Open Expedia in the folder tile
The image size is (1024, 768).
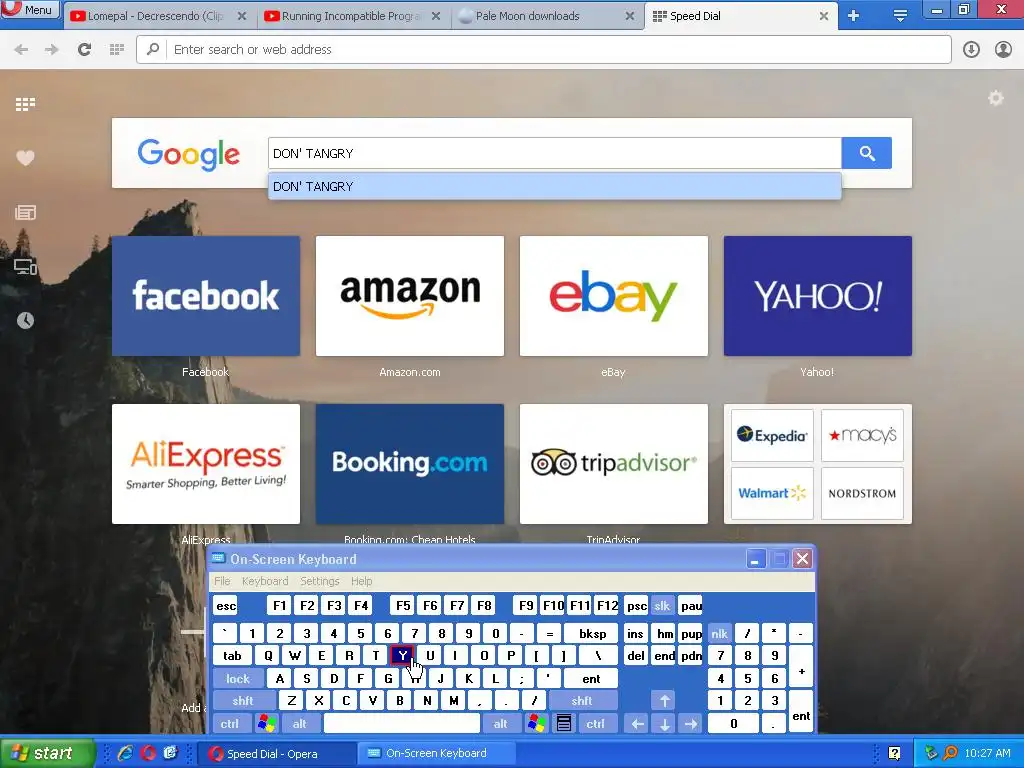tap(772, 436)
